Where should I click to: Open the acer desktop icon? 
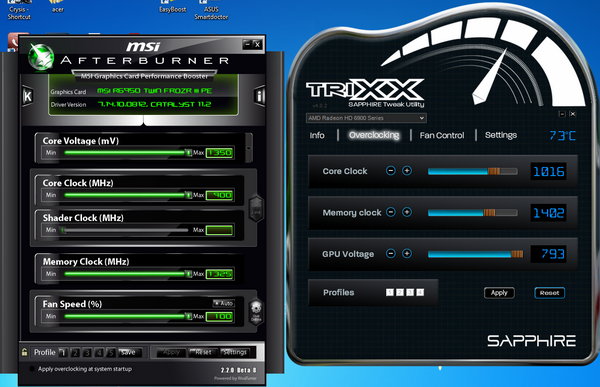(57, 7)
